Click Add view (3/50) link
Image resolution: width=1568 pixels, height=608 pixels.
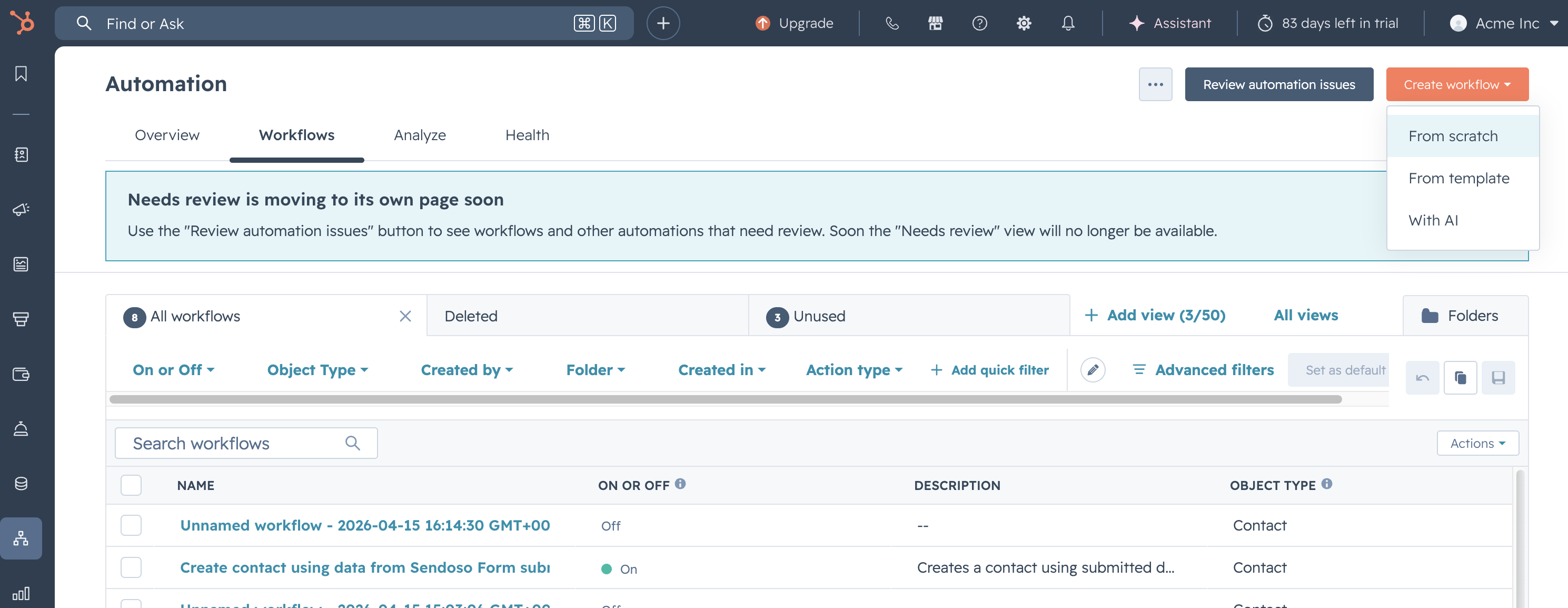pos(1155,315)
